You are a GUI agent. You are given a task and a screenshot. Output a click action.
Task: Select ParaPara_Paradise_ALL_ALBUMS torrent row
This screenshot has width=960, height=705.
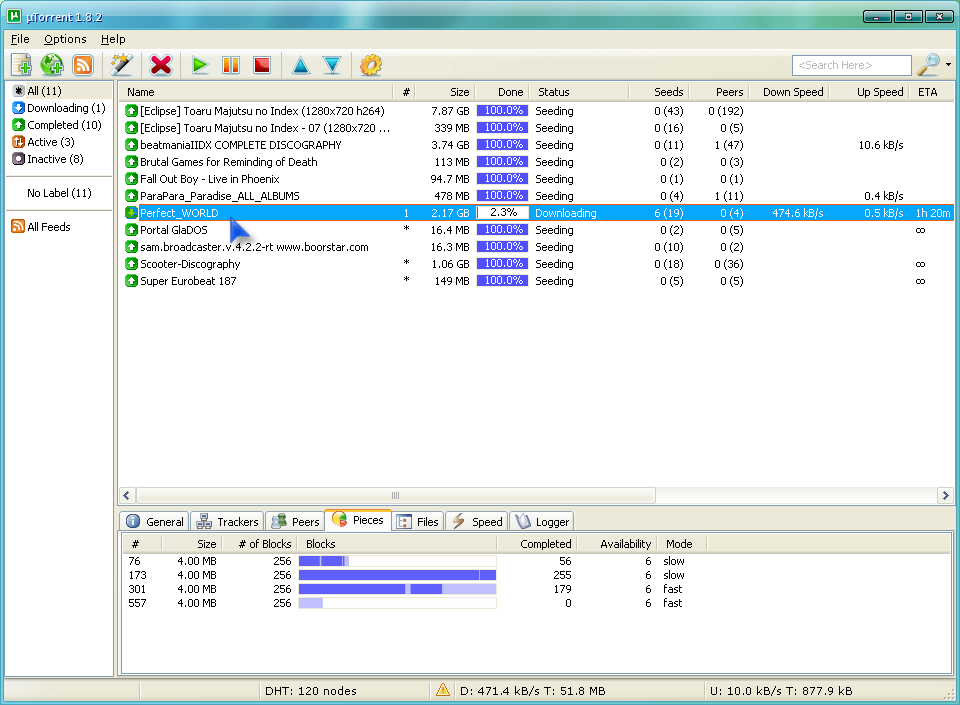click(536, 196)
